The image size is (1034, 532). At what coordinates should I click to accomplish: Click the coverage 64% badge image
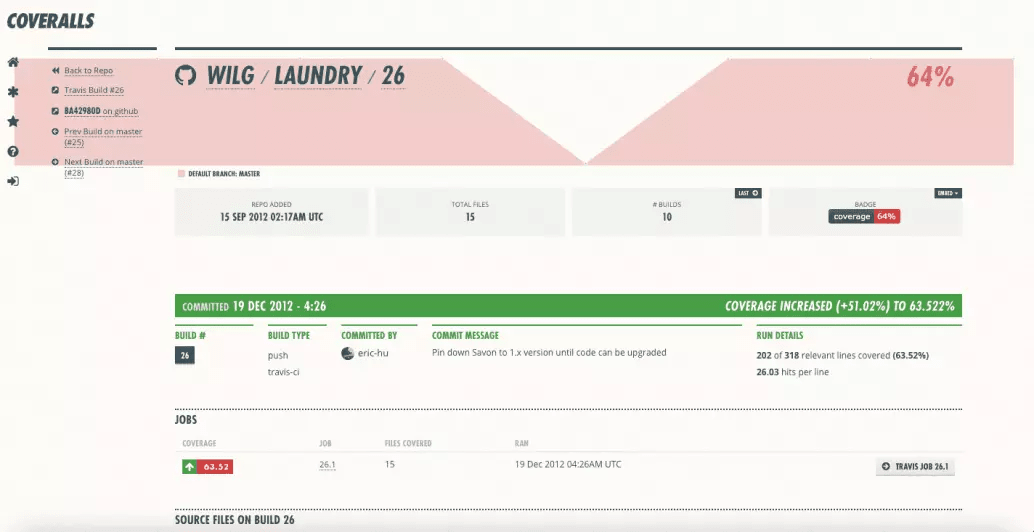864,216
